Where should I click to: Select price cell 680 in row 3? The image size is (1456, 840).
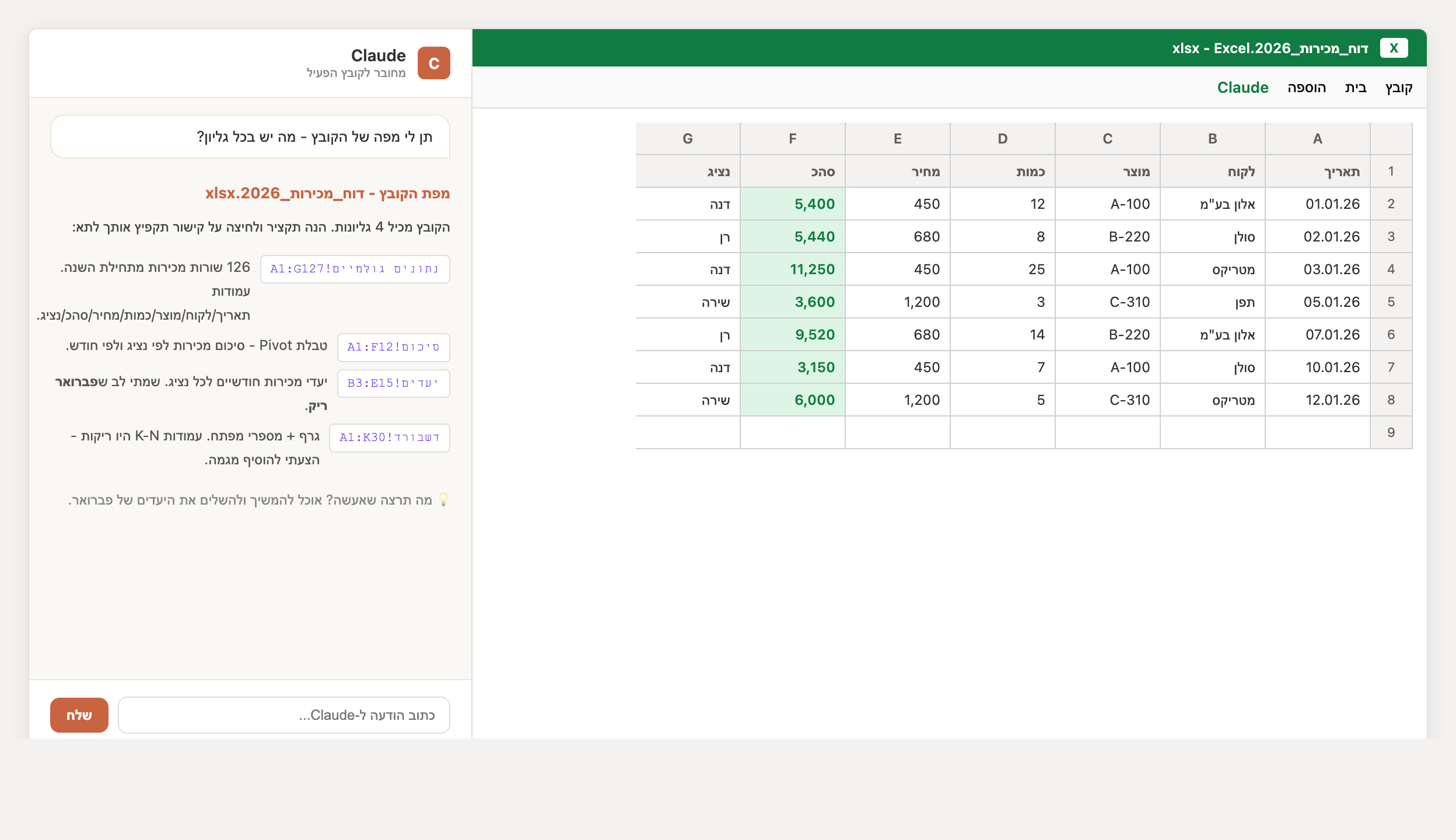(897, 236)
